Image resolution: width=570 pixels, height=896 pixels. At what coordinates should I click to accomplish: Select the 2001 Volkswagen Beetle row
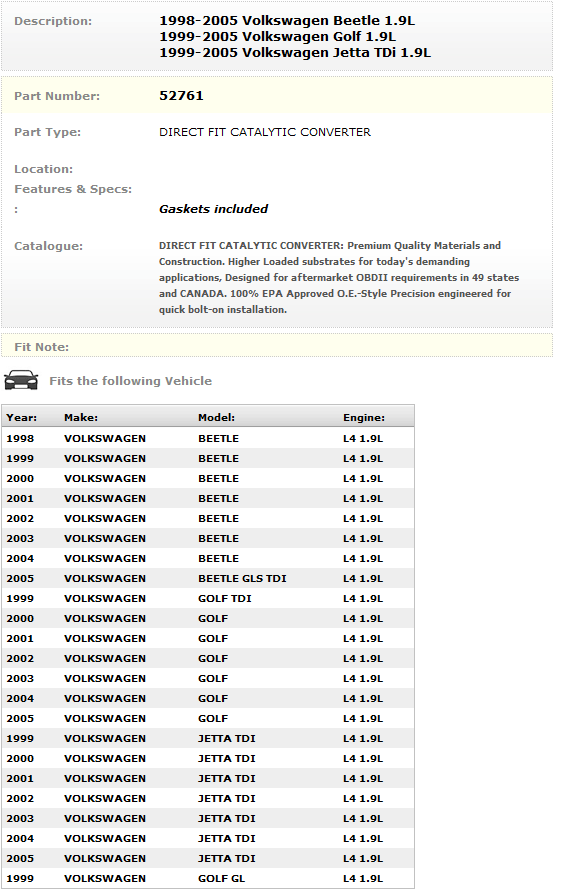(x=208, y=499)
